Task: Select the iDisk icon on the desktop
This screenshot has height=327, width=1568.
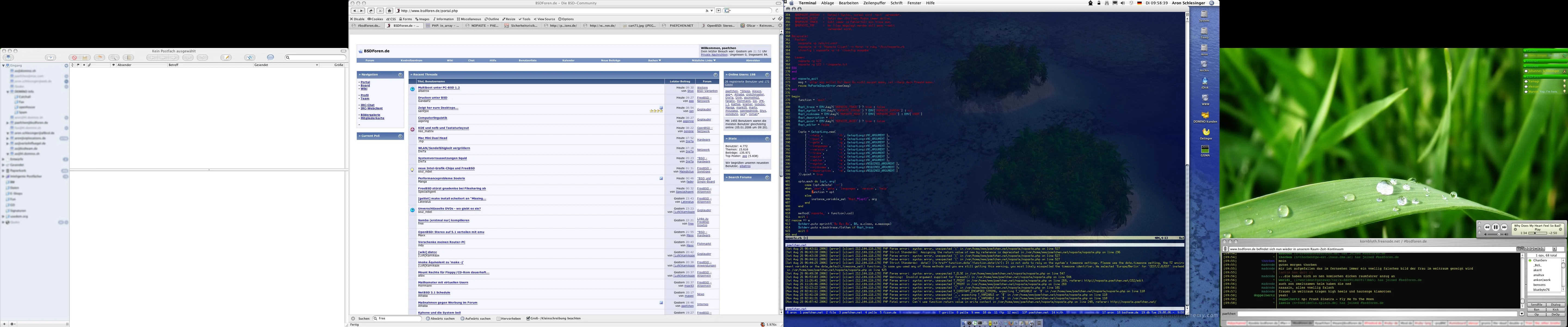Action: [x=1205, y=83]
